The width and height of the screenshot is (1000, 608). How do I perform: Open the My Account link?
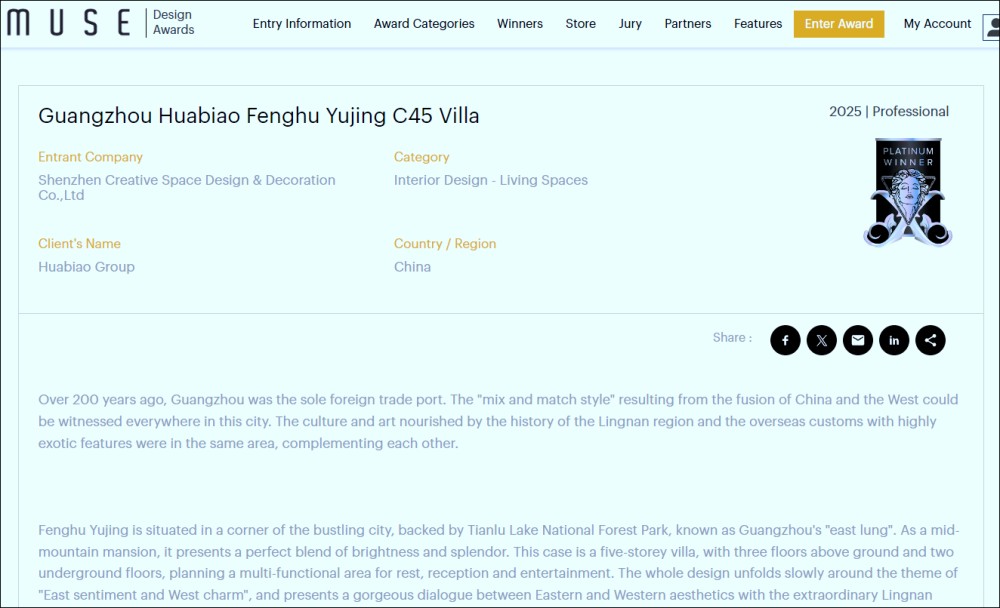(937, 24)
